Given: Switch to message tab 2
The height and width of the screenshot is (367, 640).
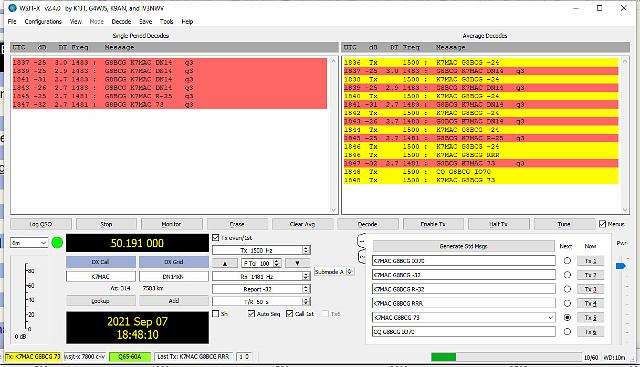Looking at the screenshot, I should pos(361,256).
